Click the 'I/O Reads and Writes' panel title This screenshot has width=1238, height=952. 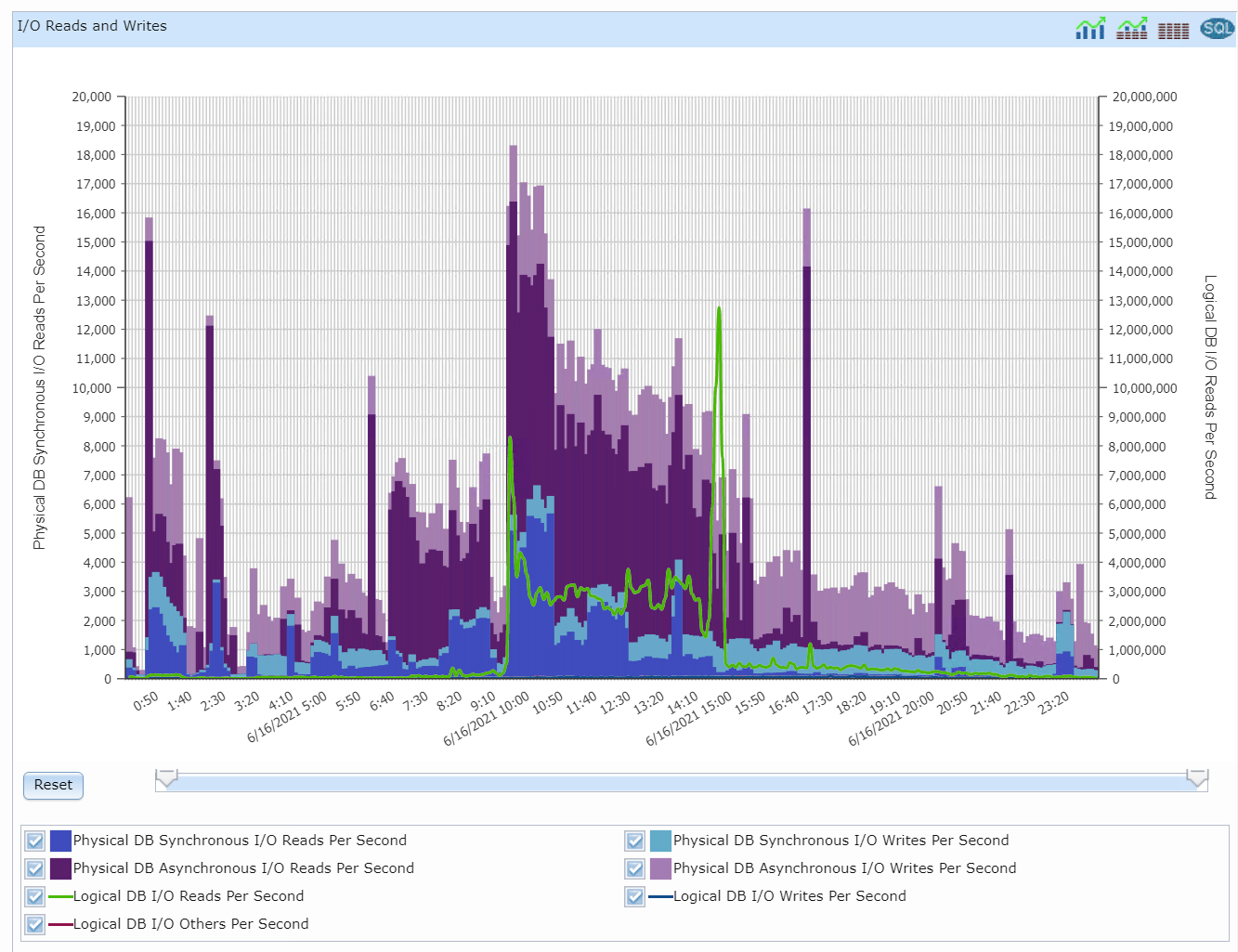pos(92,26)
